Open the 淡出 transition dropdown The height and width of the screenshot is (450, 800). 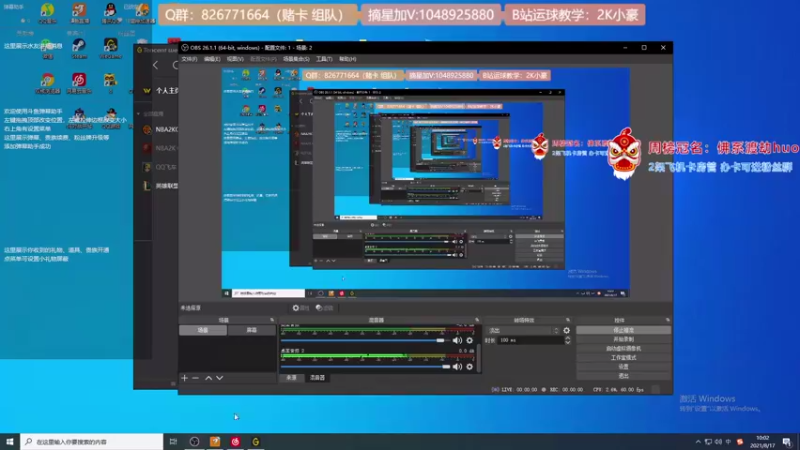tap(522, 331)
